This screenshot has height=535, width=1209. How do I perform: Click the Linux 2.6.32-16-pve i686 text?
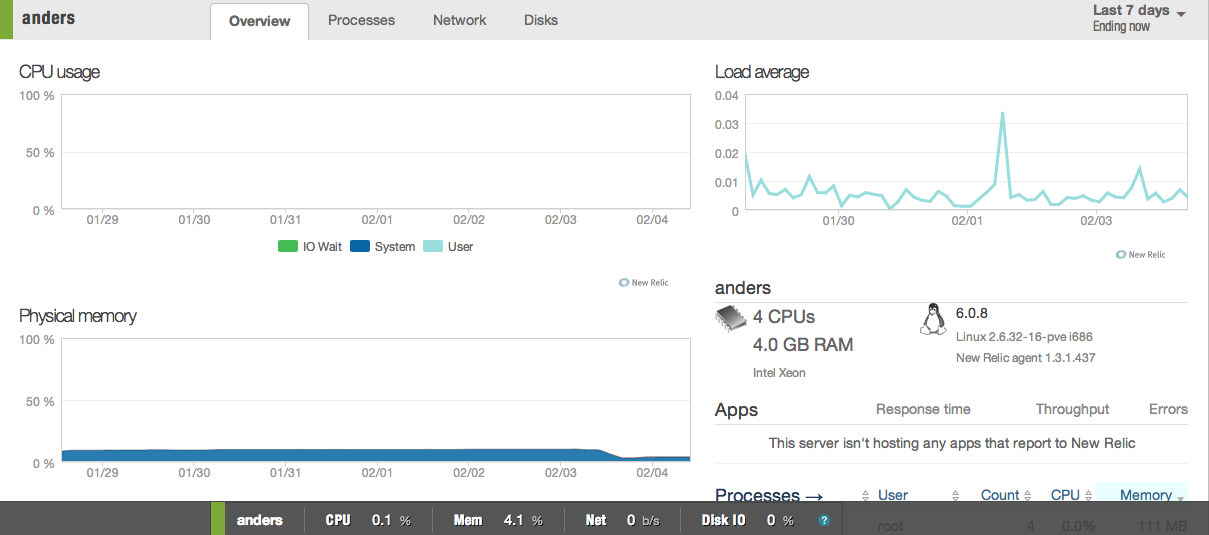tap(1025, 336)
